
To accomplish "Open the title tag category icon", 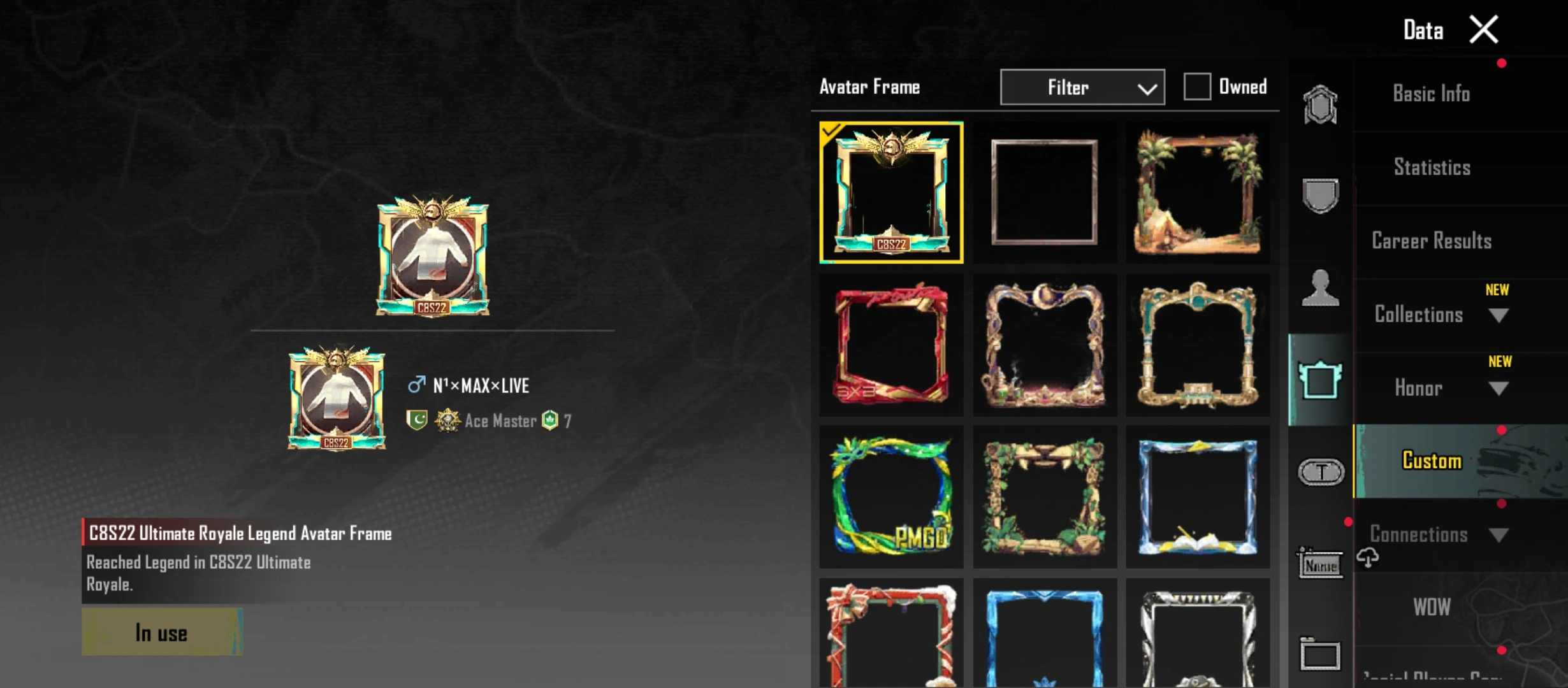I will pyautogui.click(x=1321, y=472).
